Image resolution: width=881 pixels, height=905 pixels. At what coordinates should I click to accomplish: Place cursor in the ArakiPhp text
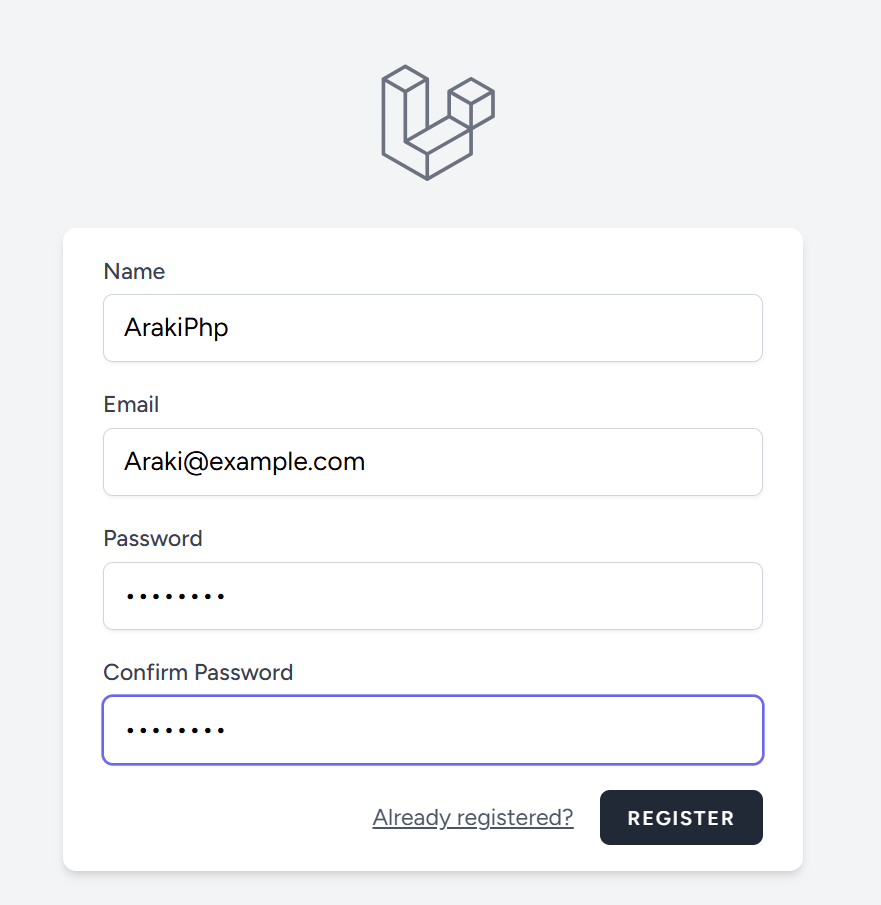pyautogui.click(x=176, y=328)
